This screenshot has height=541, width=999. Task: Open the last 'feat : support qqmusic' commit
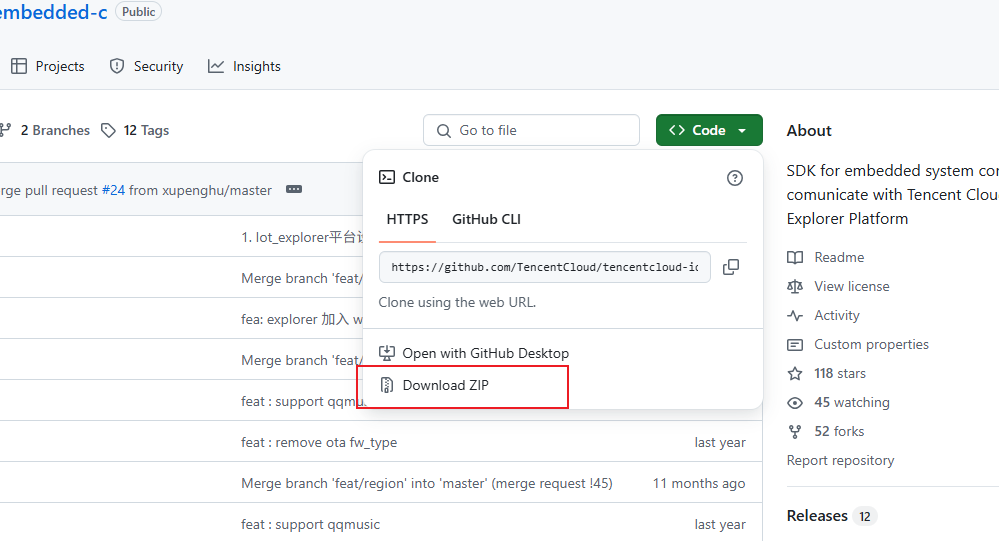click(310, 524)
